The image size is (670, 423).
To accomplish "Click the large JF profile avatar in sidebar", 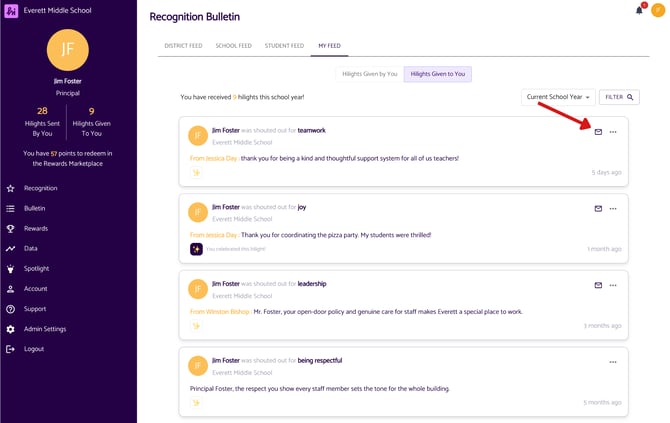I will point(68,50).
